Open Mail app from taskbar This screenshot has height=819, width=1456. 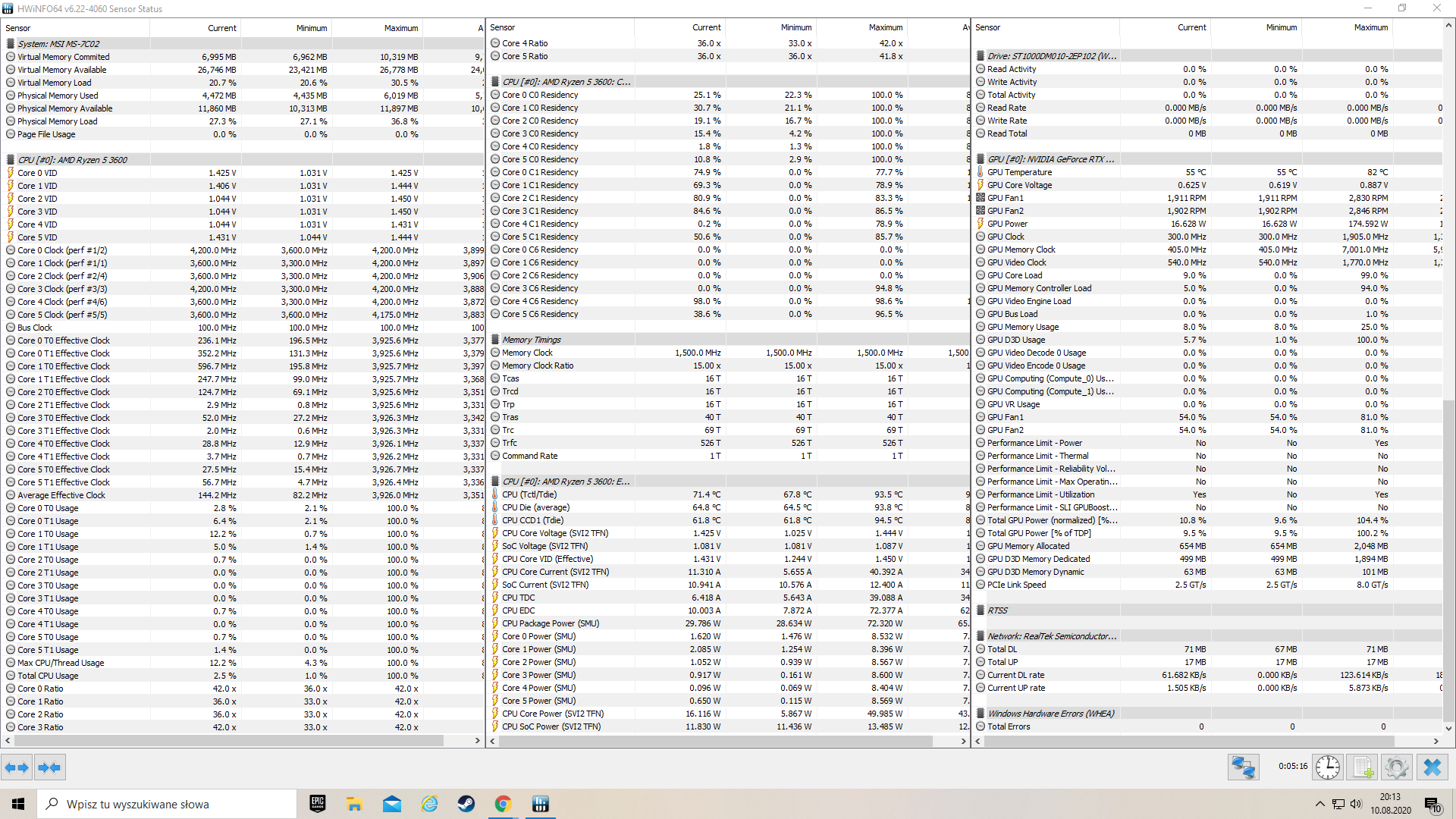point(392,804)
